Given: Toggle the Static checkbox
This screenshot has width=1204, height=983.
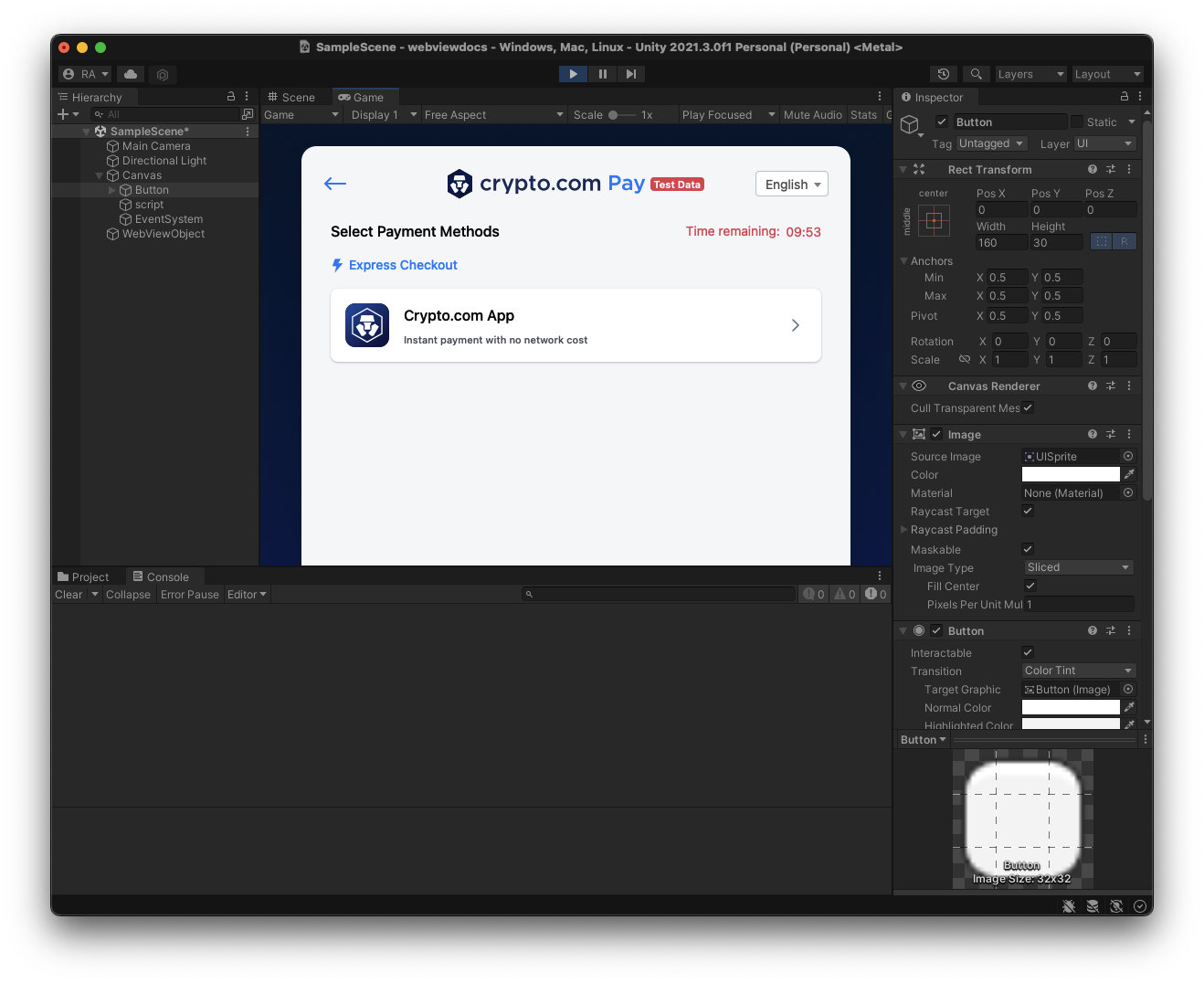Looking at the screenshot, I should [x=1077, y=122].
